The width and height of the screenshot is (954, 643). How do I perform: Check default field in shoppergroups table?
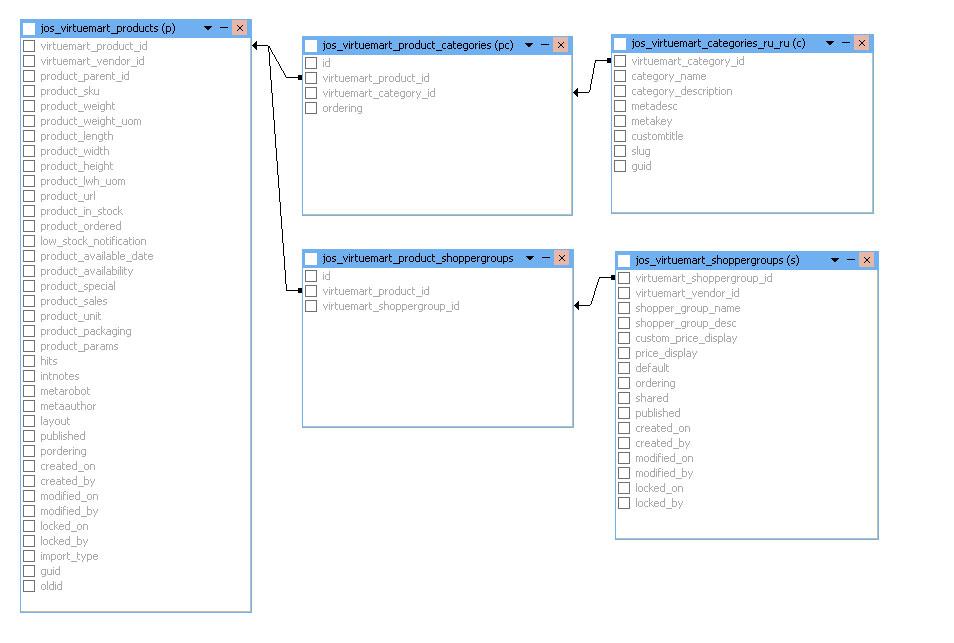624,368
